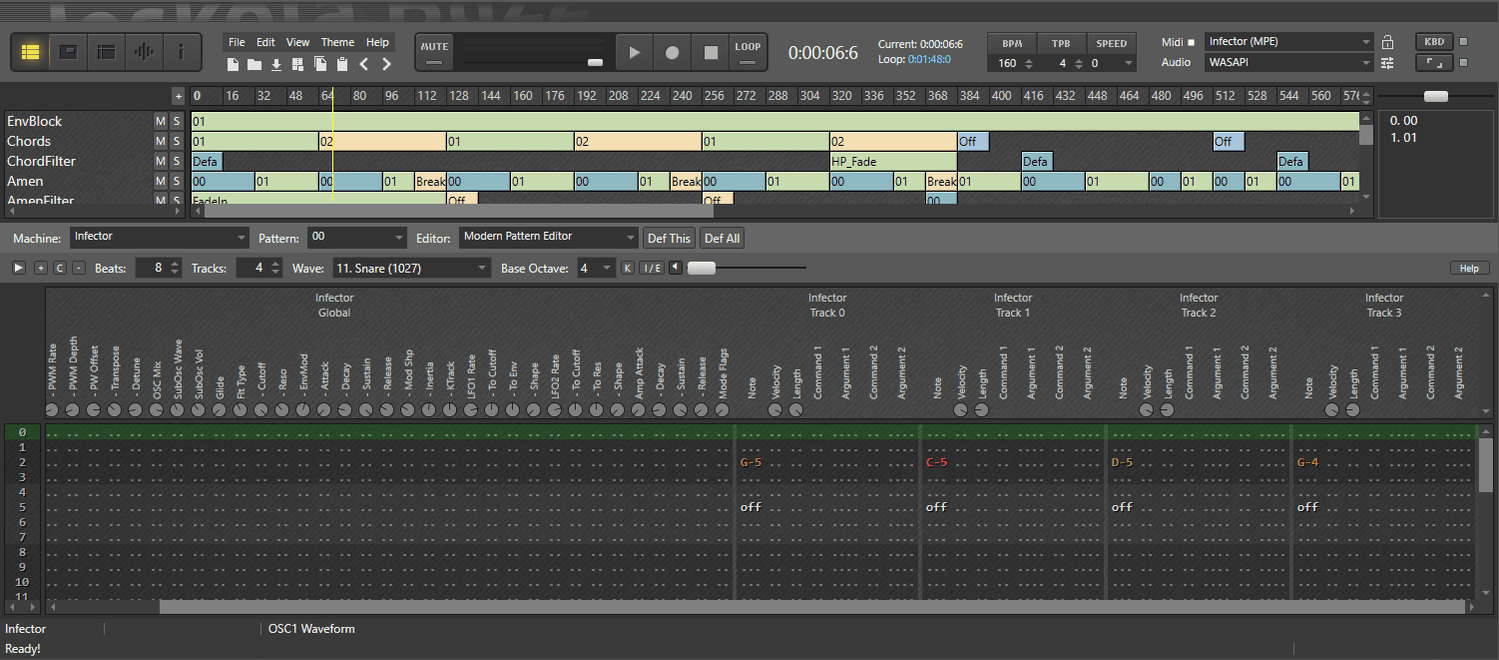Open the Help menu

(377, 42)
